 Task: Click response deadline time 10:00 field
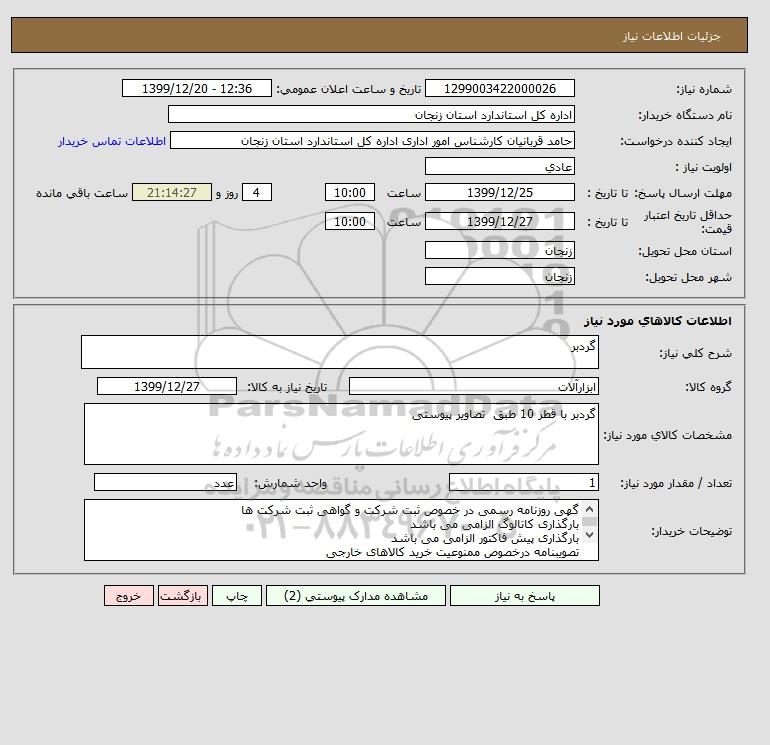(350, 193)
